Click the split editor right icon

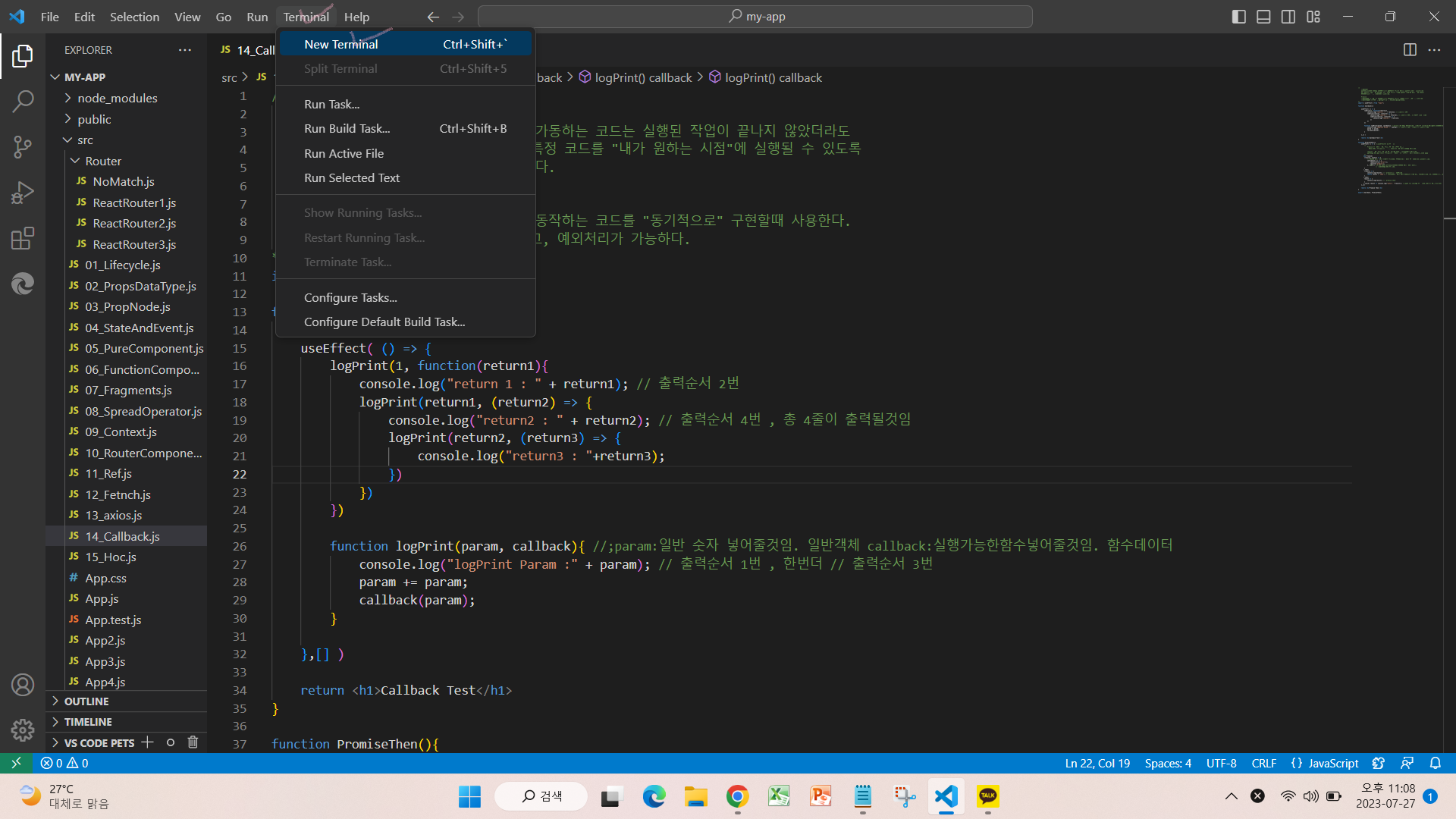(x=1410, y=50)
